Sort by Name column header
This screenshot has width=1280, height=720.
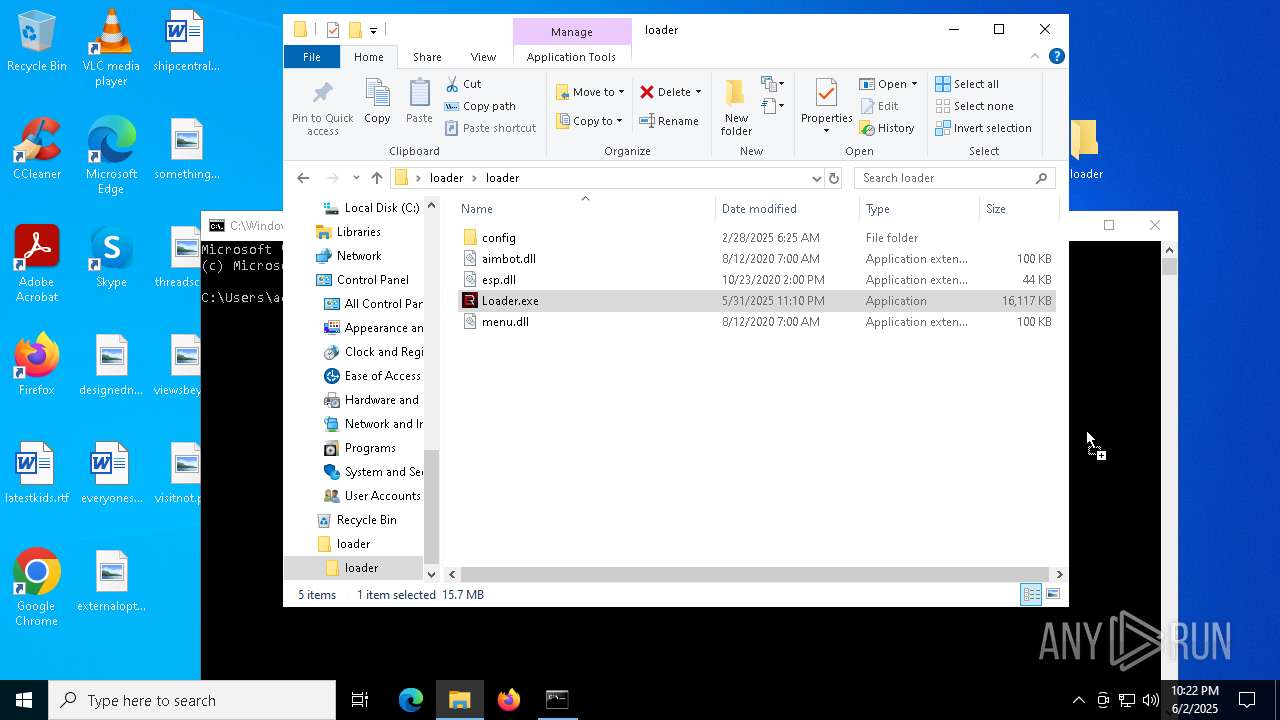pyautogui.click(x=586, y=209)
